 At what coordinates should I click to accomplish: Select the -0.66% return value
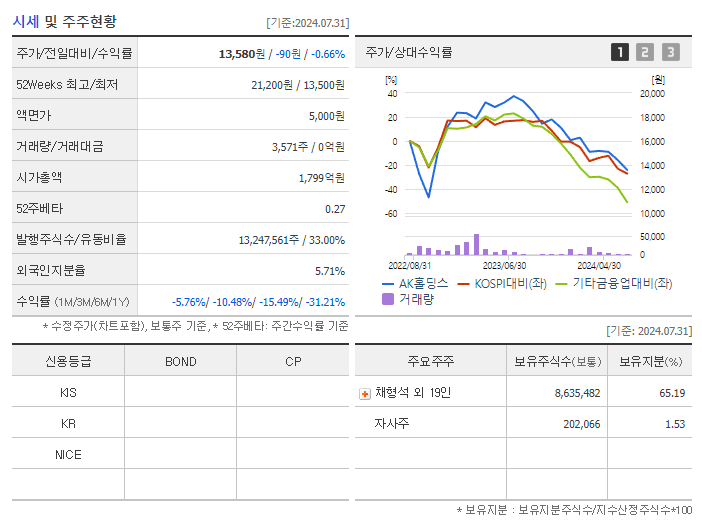click(328, 54)
